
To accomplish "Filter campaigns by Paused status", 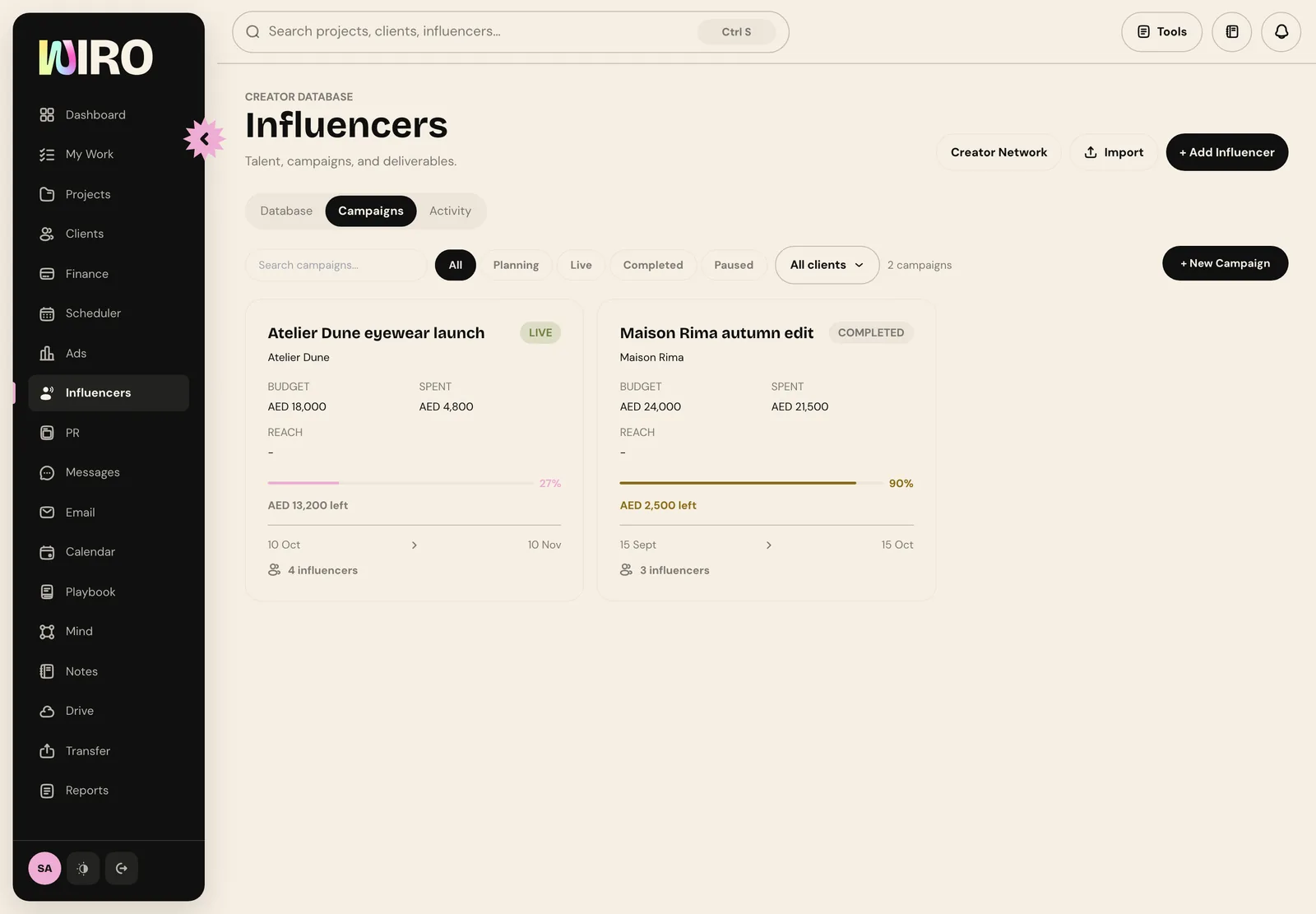I will pos(734,265).
